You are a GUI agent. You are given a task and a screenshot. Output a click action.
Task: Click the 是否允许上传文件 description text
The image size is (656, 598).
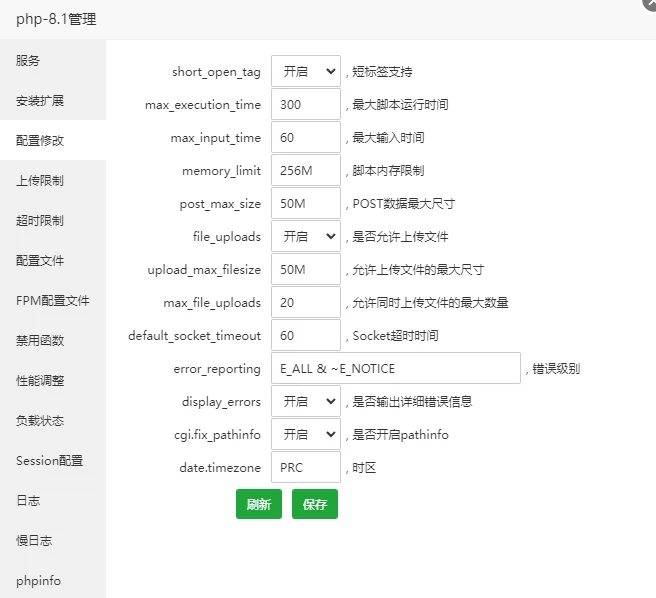pyautogui.click(x=400, y=236)
